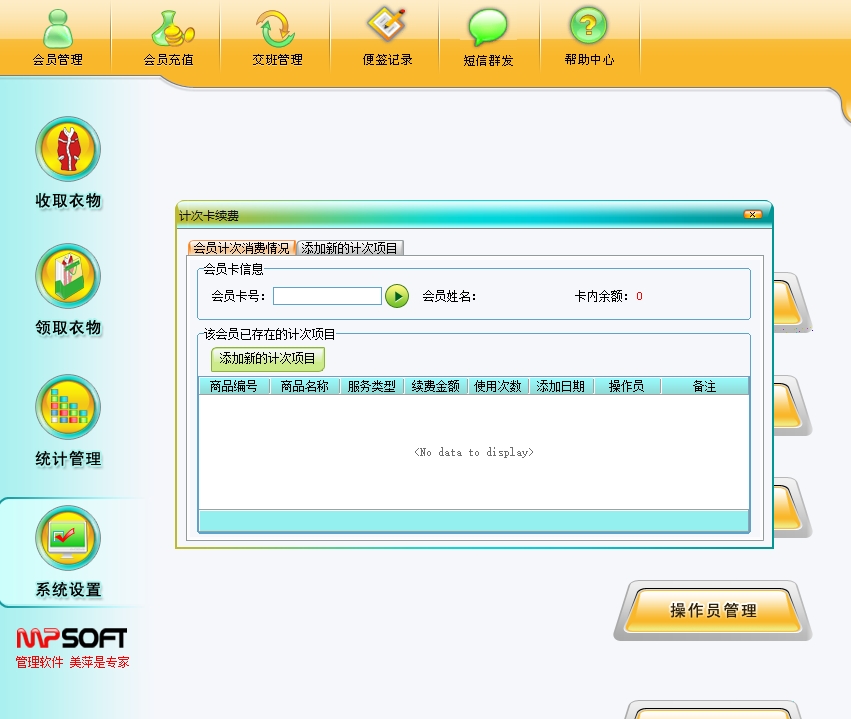Image resolution: width=851 pixels, height=719 pixels.
Task: Open 统计管理 statistics sidebar icon
Action: point(68,407)
